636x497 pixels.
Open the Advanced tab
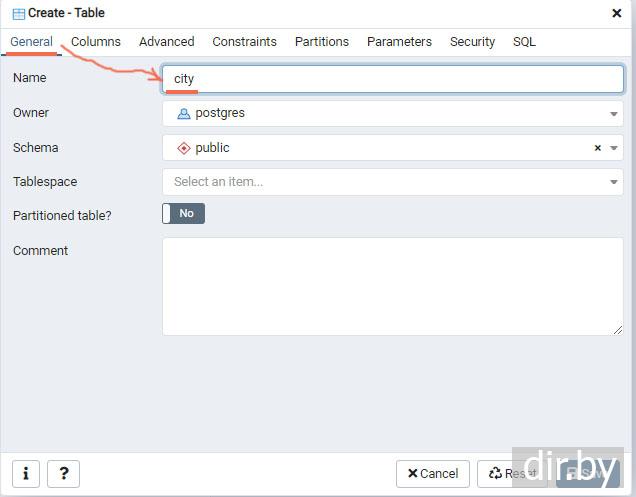click(167, 42)
